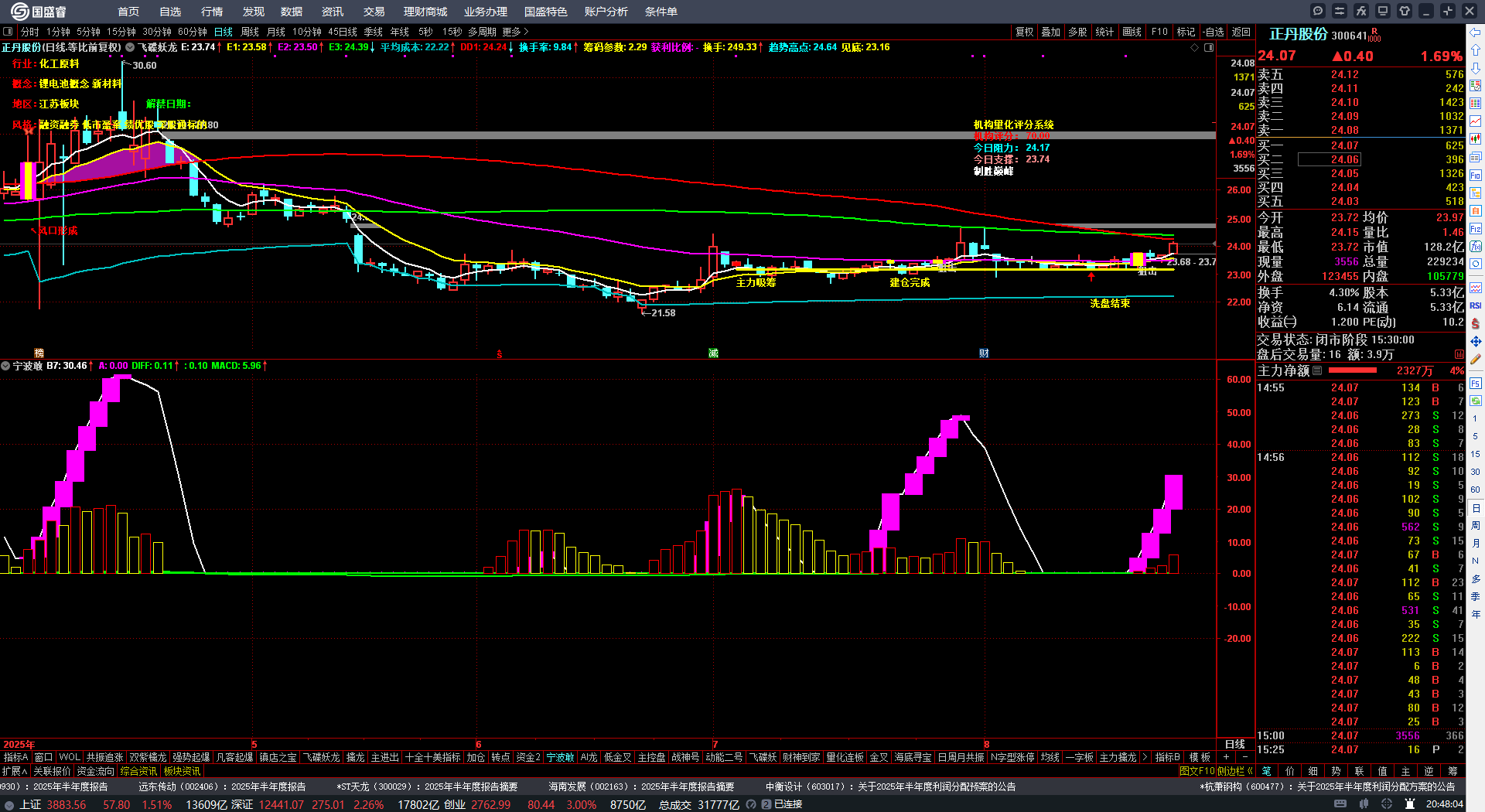Click the -自选 remove from watchlist button
The height and width of the screenshot is (812, 1485).
(1213, 32)
